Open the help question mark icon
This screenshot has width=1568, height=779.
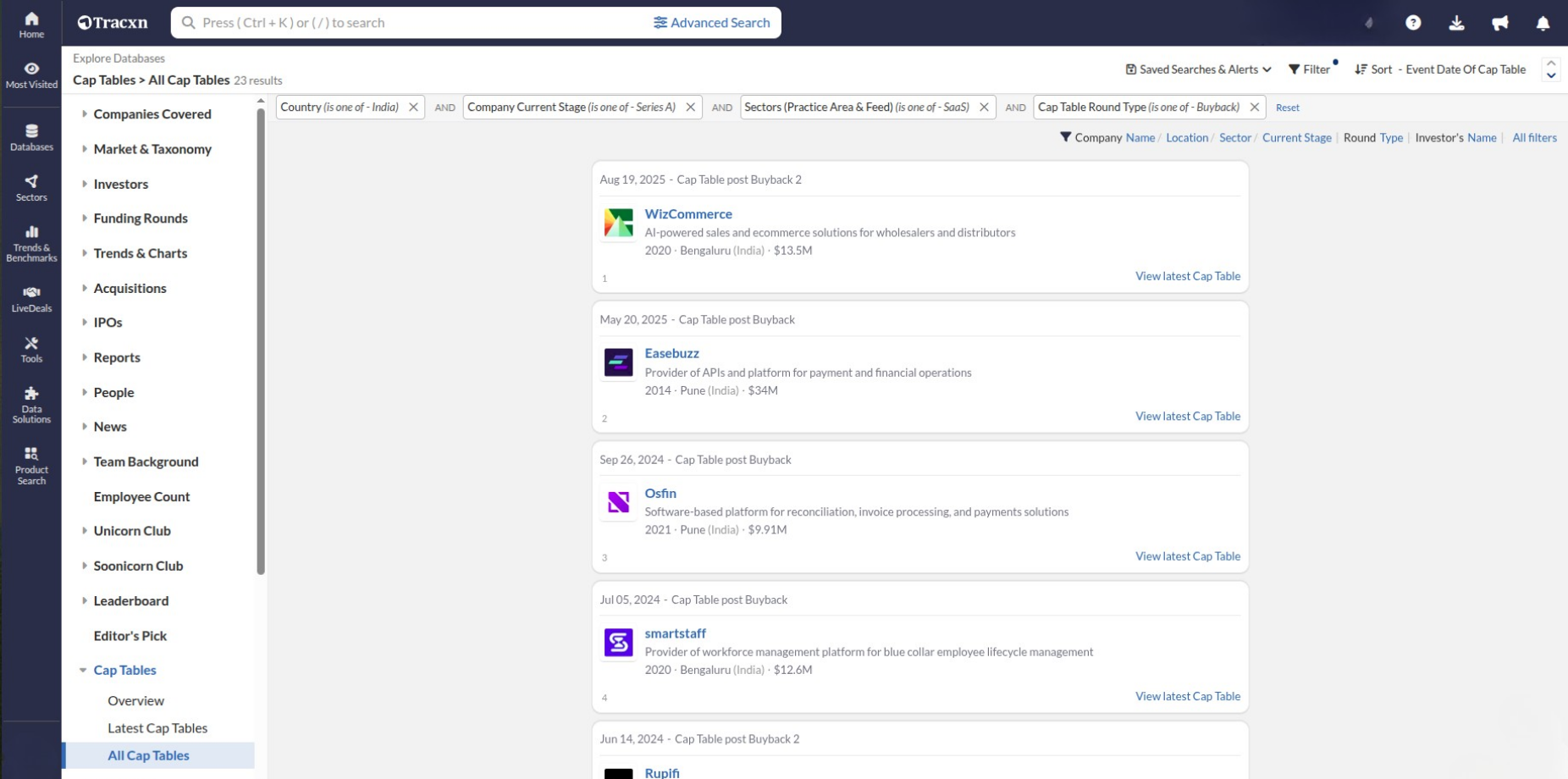pos(1413,23)
